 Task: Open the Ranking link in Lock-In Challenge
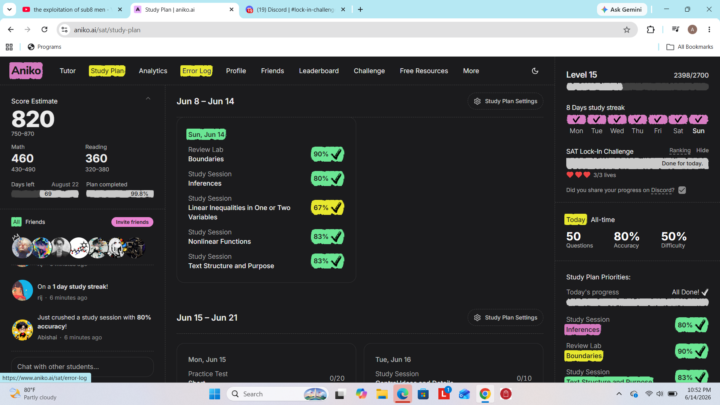pyautogui.click(x=680, y=151)
